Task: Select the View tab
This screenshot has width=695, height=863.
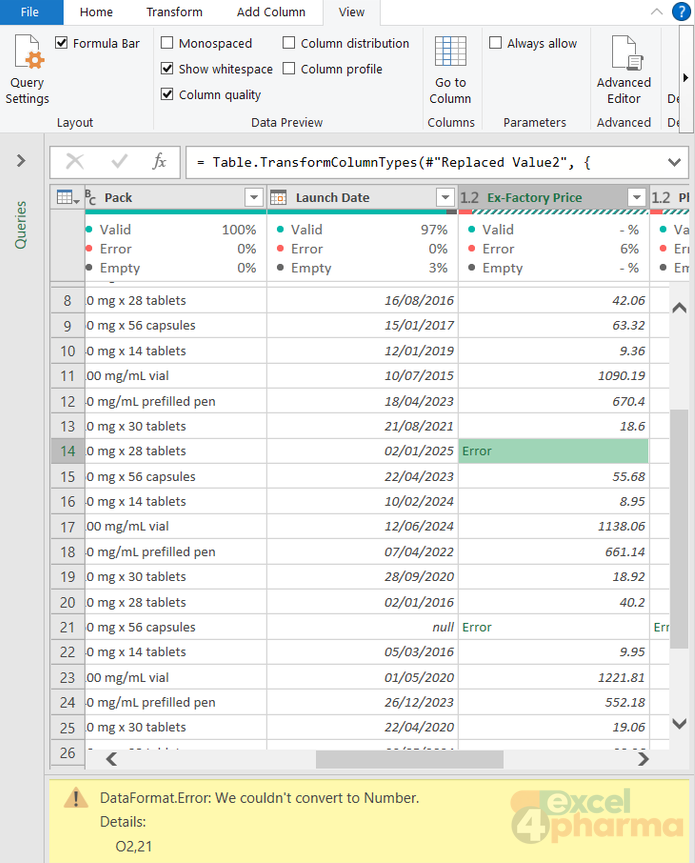Action: pos(352,12)
